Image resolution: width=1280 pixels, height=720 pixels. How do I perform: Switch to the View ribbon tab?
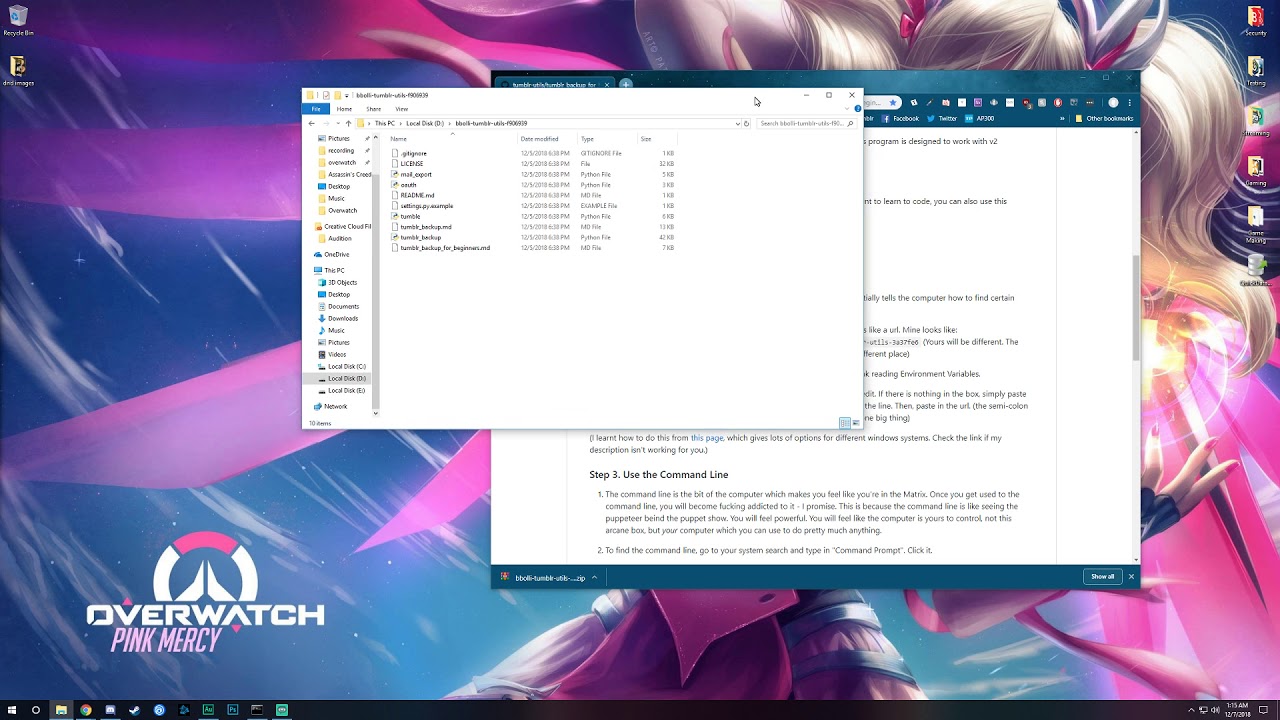[401, 109]
